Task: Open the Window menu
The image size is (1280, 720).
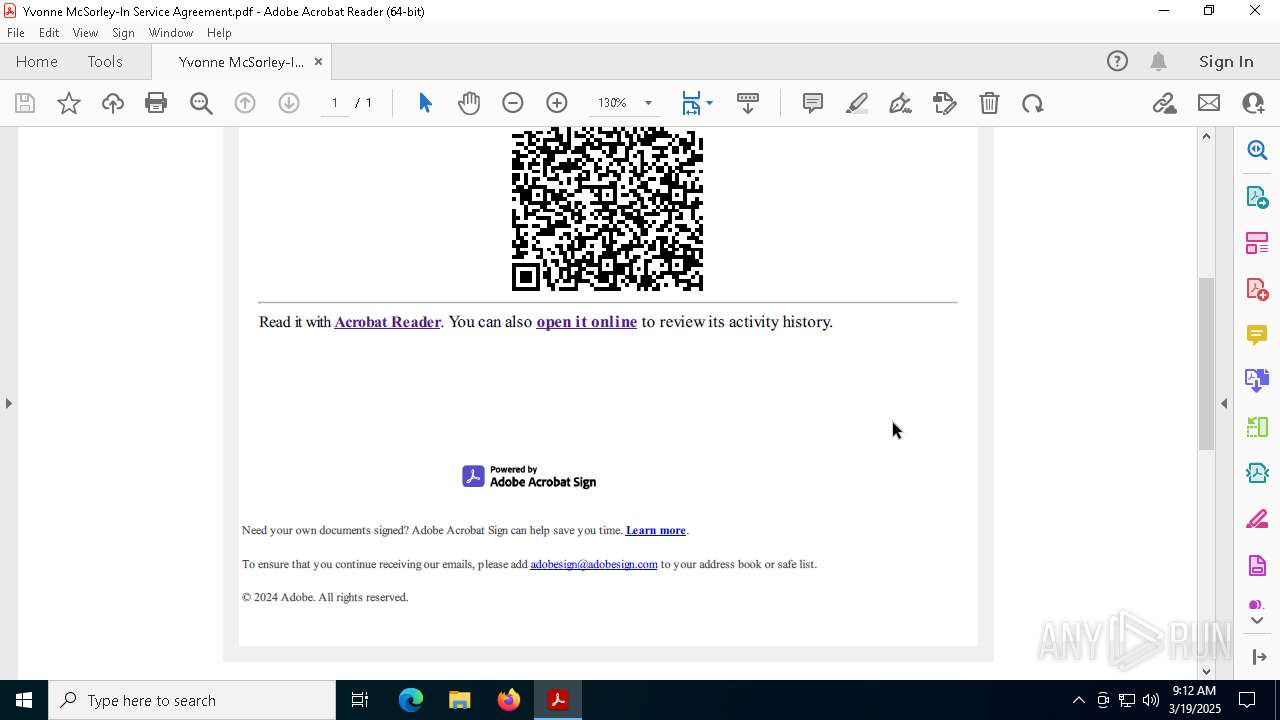Action: click(171, 33)
